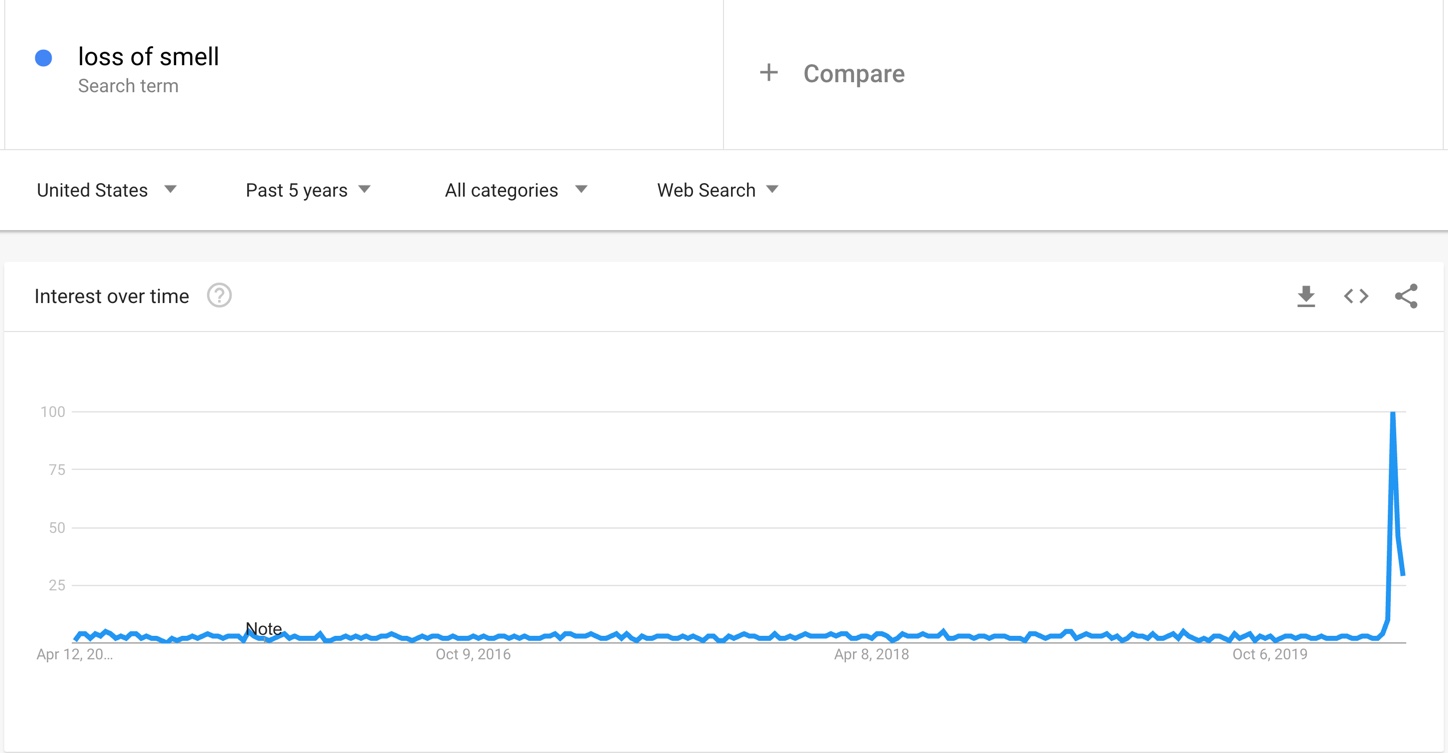Viewport: 1448px width, 753px height.
Task: Click the Search term subtitle label
Action: (x=128, y=86)
